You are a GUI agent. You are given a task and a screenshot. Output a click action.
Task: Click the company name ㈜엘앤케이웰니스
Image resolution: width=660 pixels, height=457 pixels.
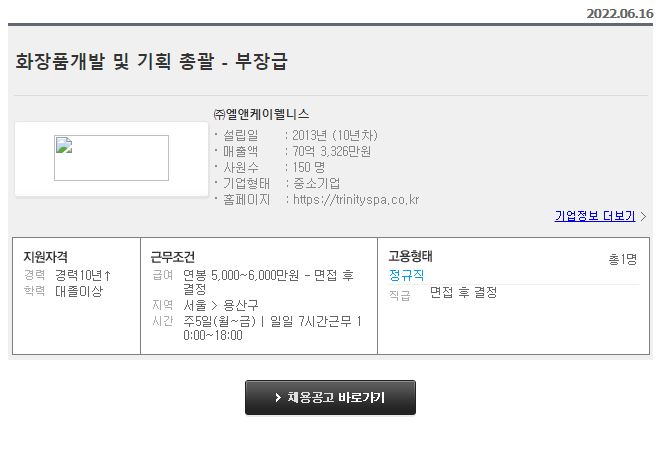tap(261, 114)
